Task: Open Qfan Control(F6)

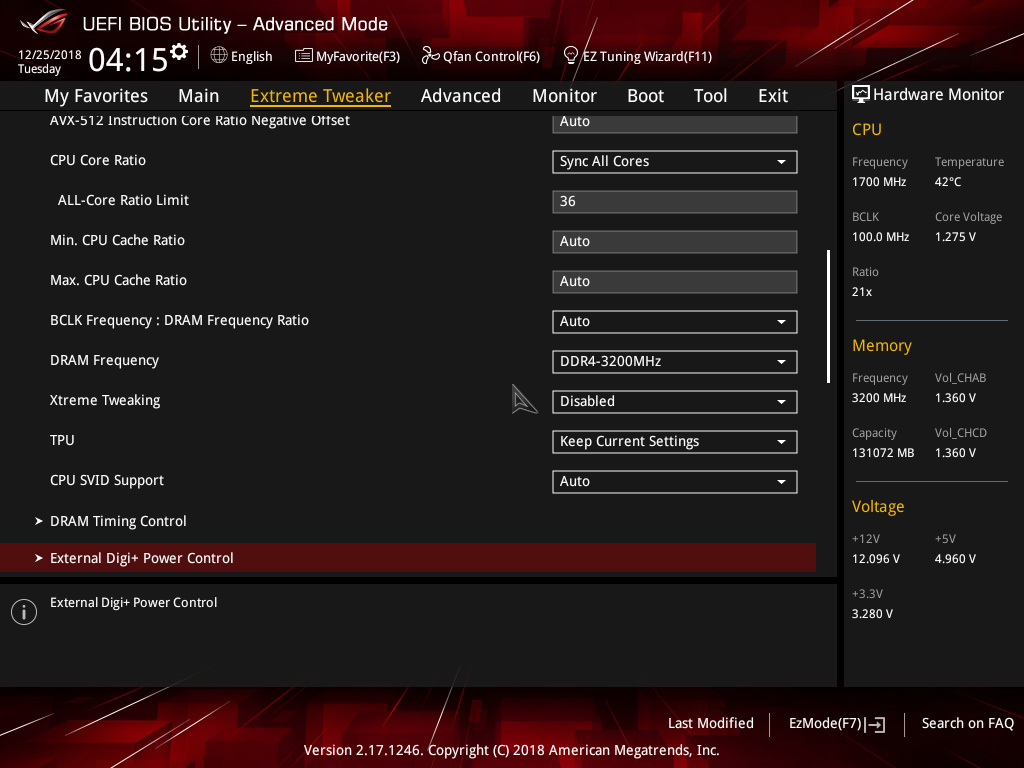Action: (x=491, y=56)
